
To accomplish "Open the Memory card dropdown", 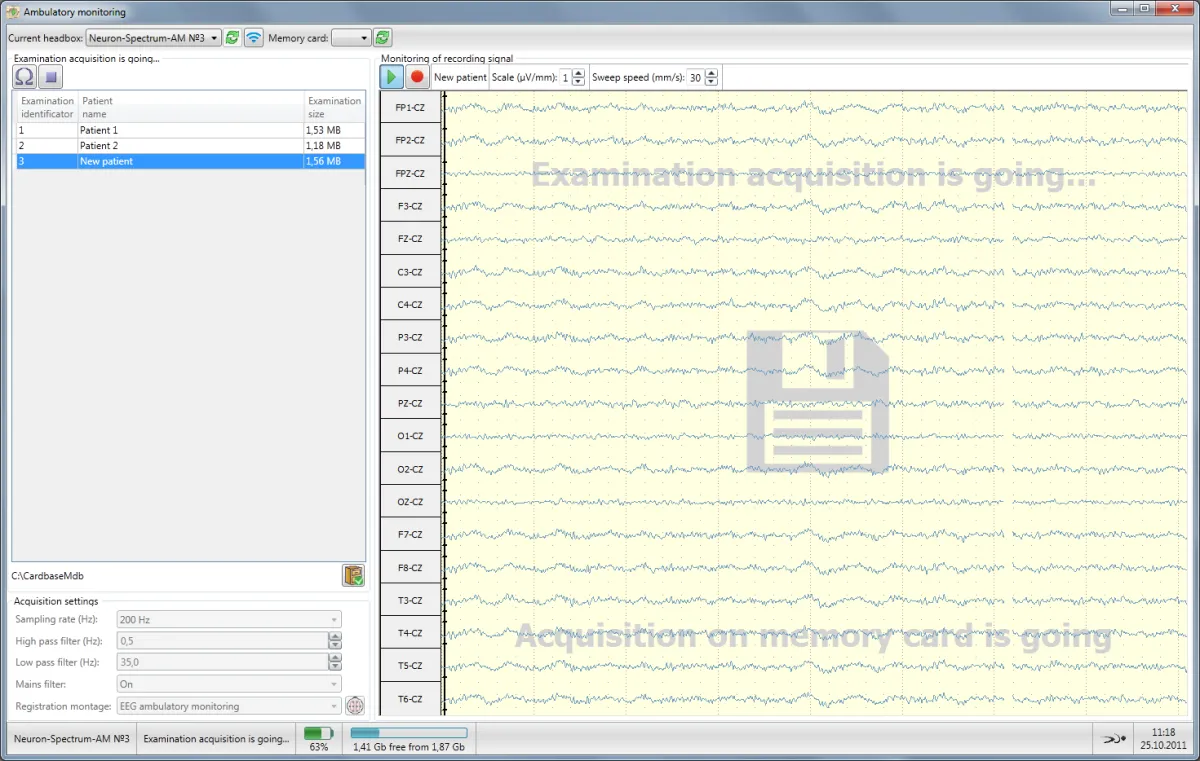I will pyautogui.click(x=351, y=38).
